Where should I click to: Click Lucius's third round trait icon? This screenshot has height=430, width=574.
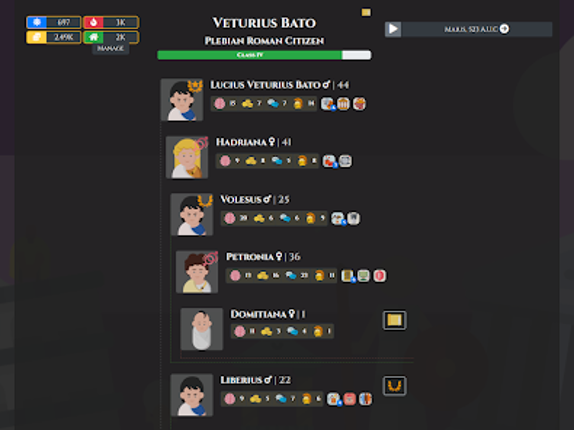[x=359, y=104]
